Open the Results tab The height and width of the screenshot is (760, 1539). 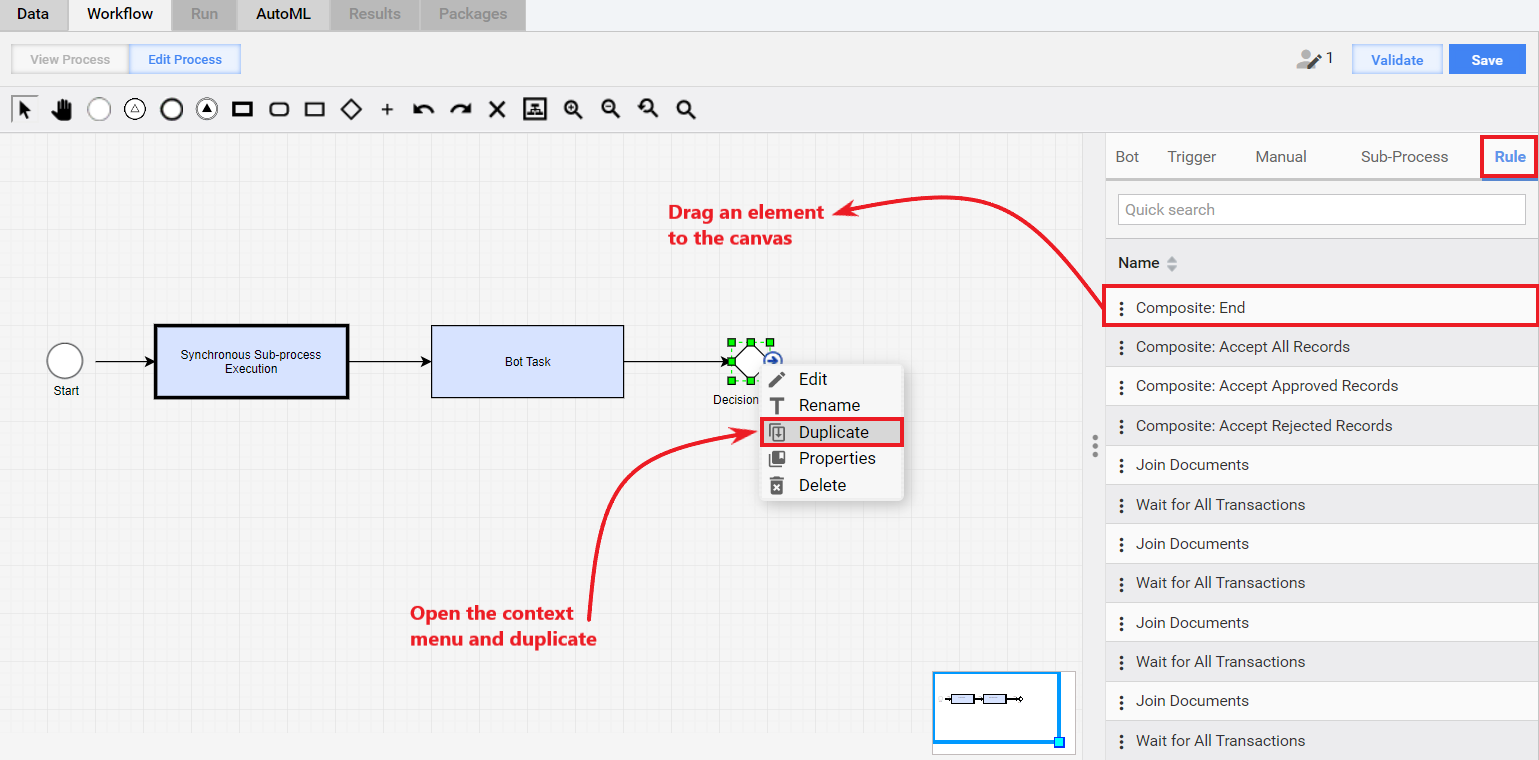[375, 14]
